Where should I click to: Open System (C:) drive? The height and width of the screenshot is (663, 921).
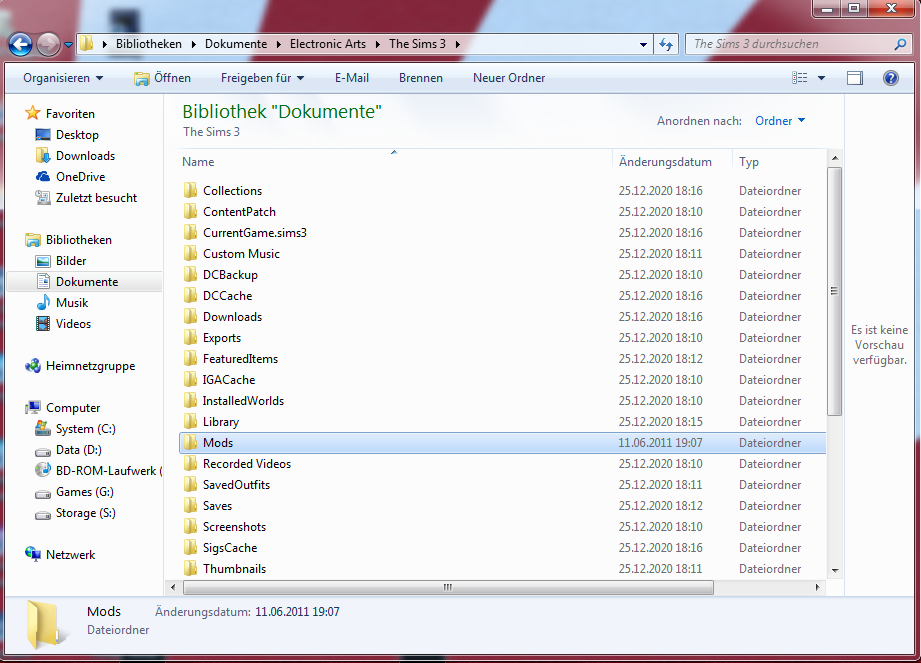(x=85, y=429)
